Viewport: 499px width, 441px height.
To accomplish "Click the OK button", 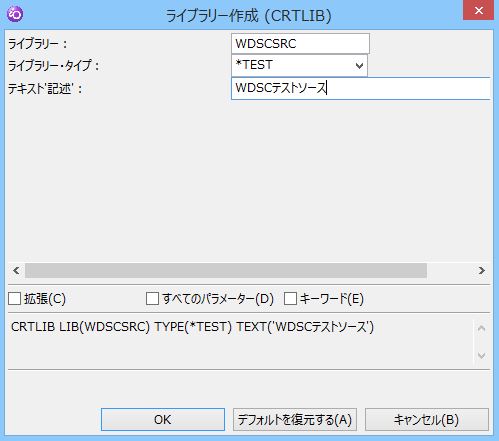I will pos(163,419).
